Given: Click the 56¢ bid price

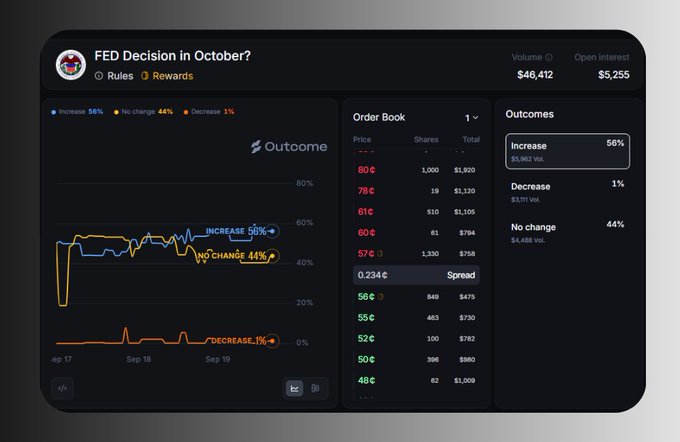Looking at the screenshot, I should 366,297.
